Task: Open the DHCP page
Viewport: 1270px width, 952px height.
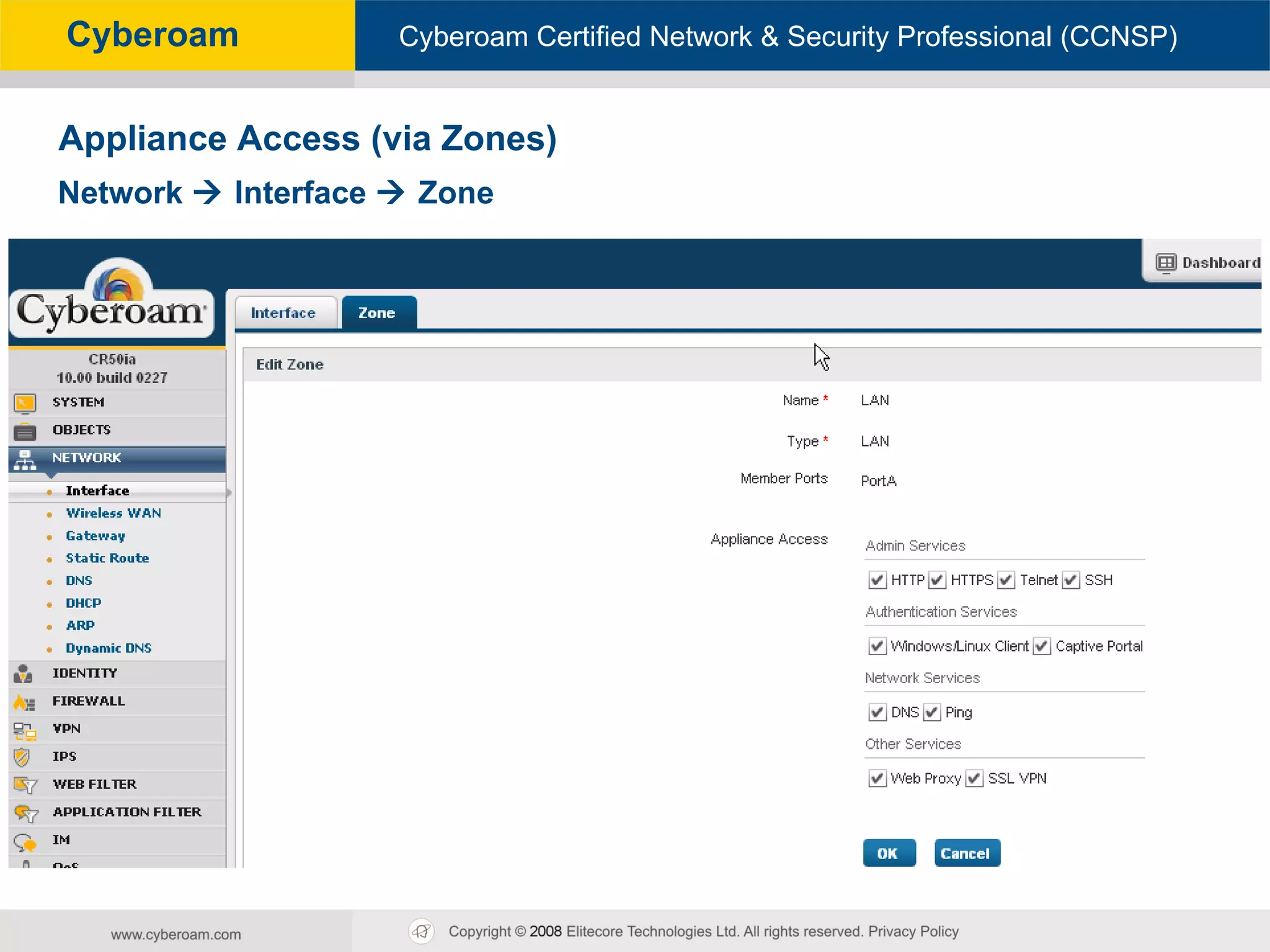Action: (x=83, y=603)
